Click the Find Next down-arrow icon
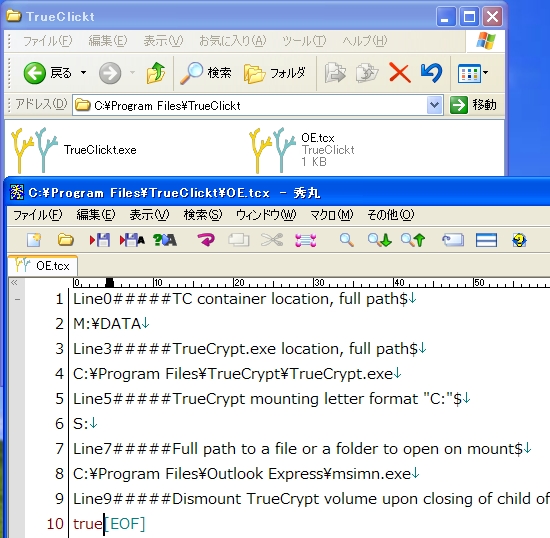The height and width of the screenshot is (538, 550). pos(380,240)
